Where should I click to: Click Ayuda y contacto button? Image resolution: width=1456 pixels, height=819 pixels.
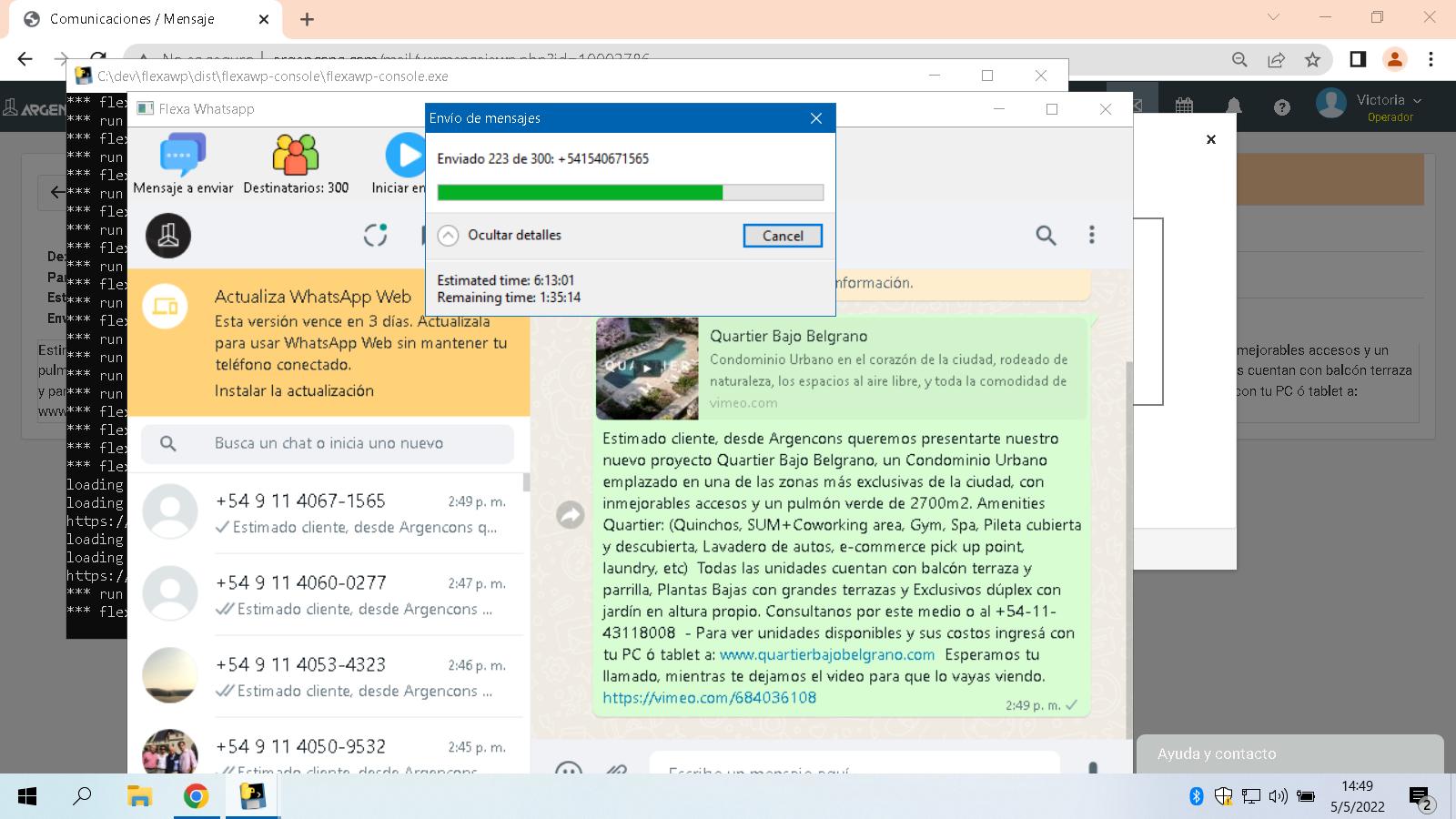[1289, 753]
